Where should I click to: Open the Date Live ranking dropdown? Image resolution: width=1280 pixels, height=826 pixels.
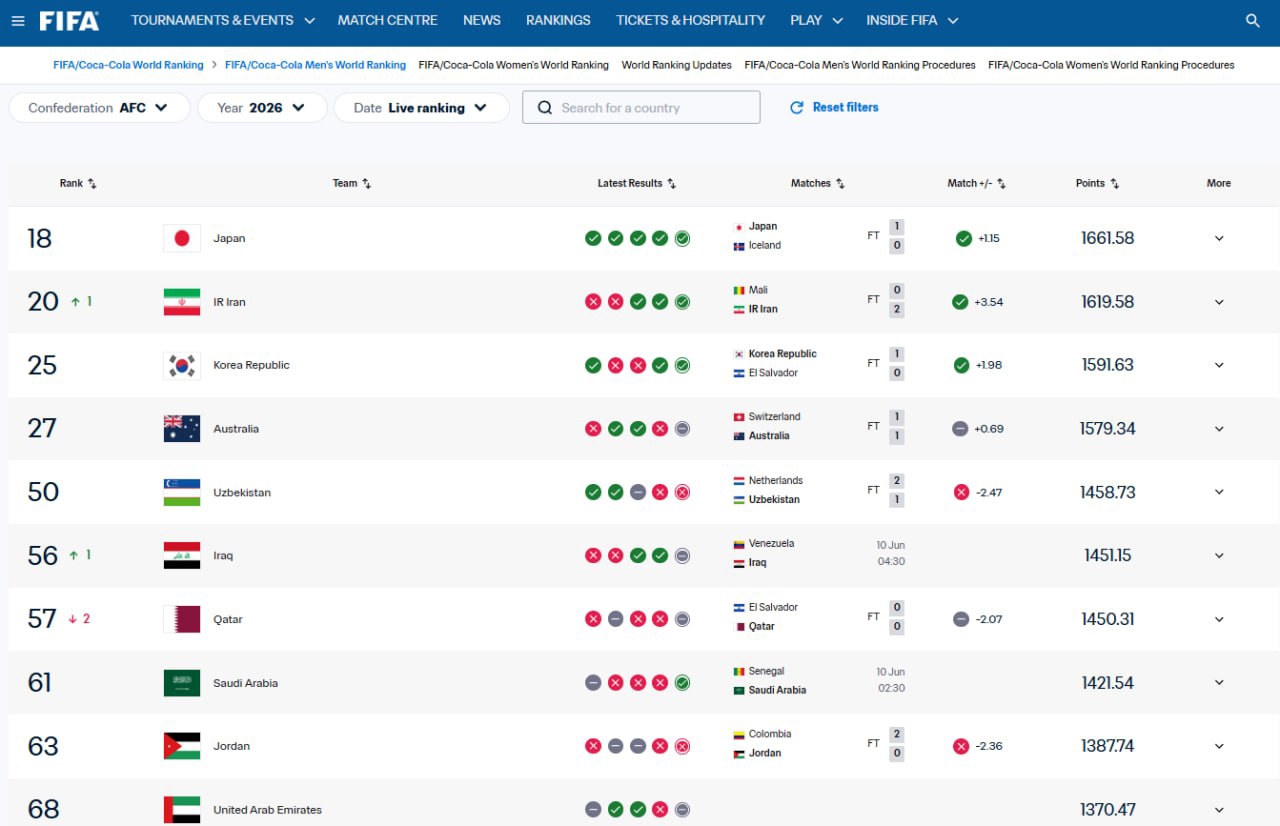tap(421, 108)
